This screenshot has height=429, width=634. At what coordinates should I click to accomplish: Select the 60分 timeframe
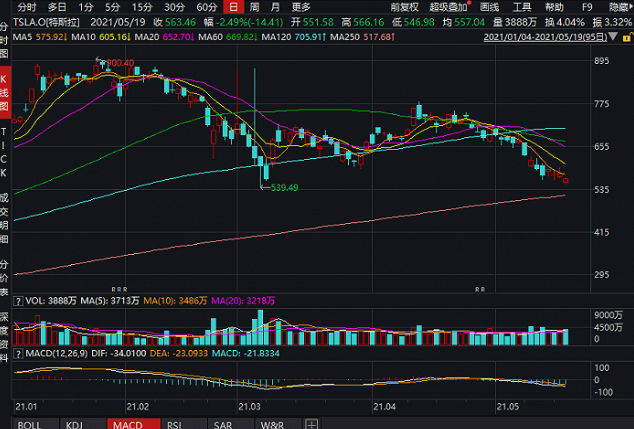207,7
